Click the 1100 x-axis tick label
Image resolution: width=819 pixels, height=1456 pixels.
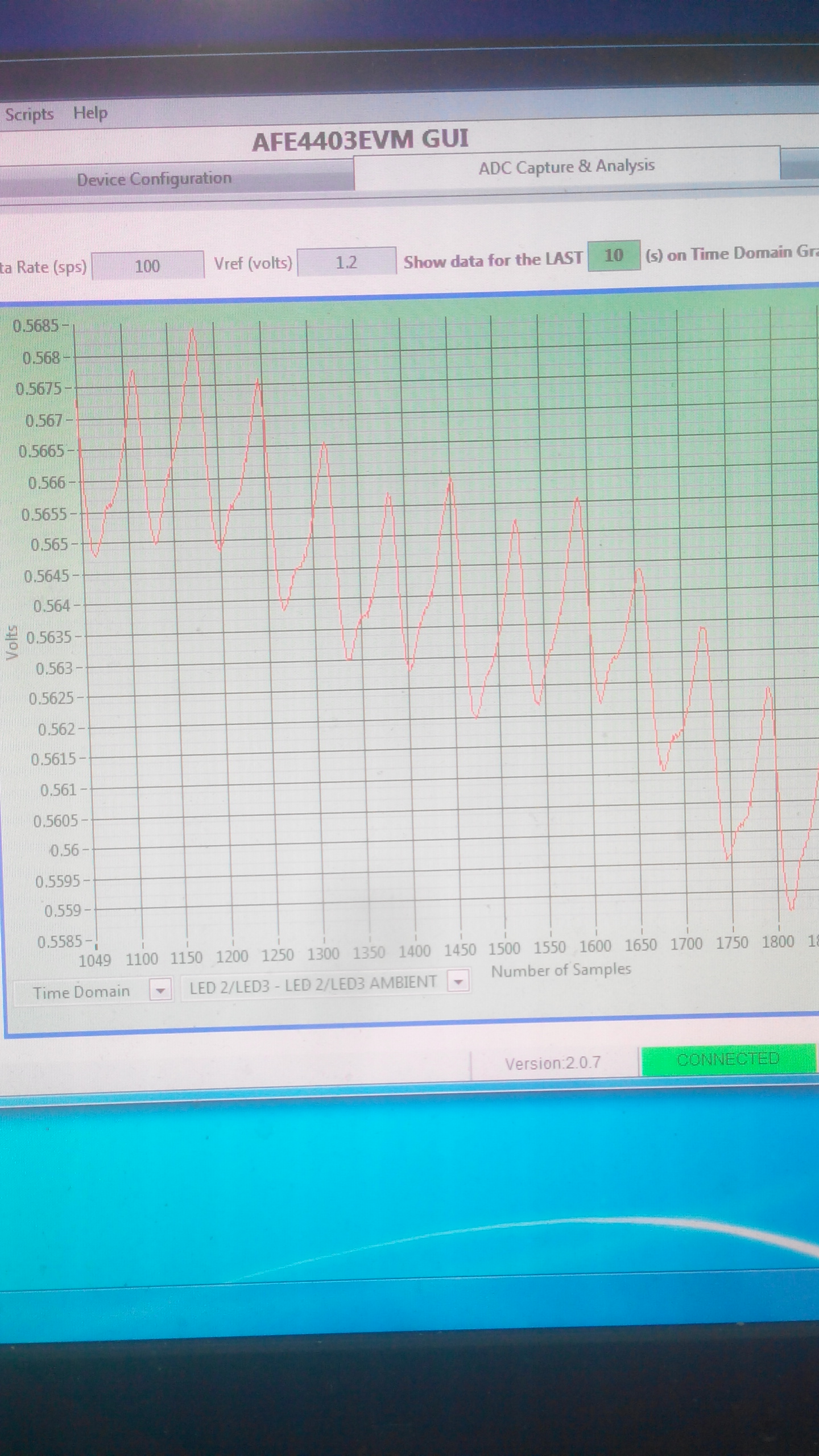[142, 959]
